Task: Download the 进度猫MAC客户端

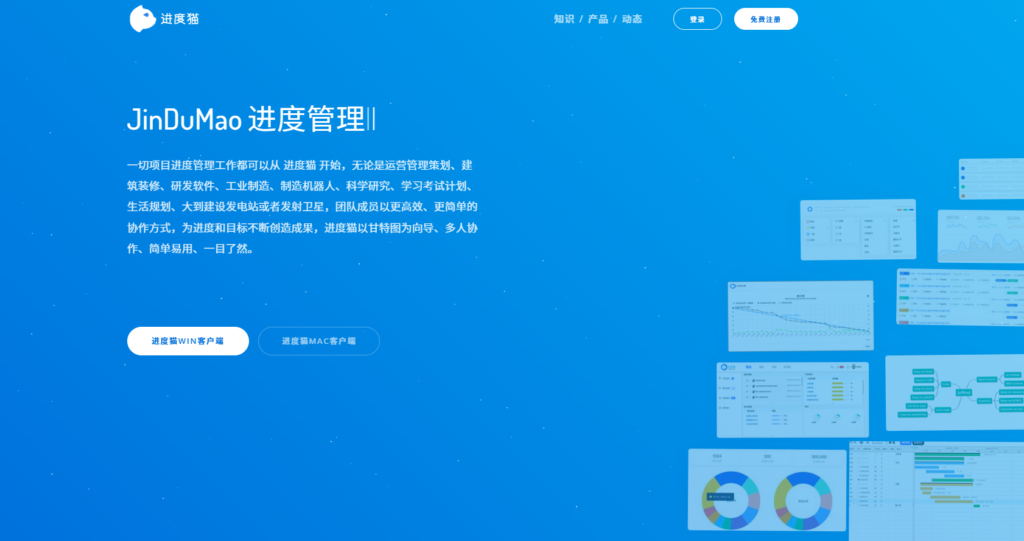Action: pyautogui.click(x=319, y=341)
